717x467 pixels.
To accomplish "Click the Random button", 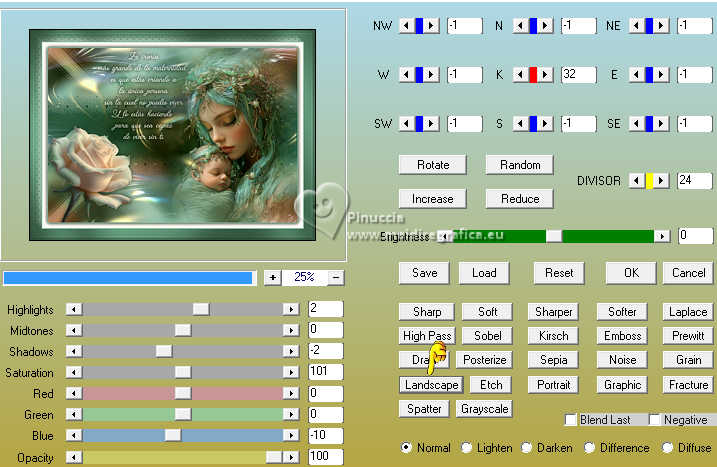I will (x=520, y=165).
